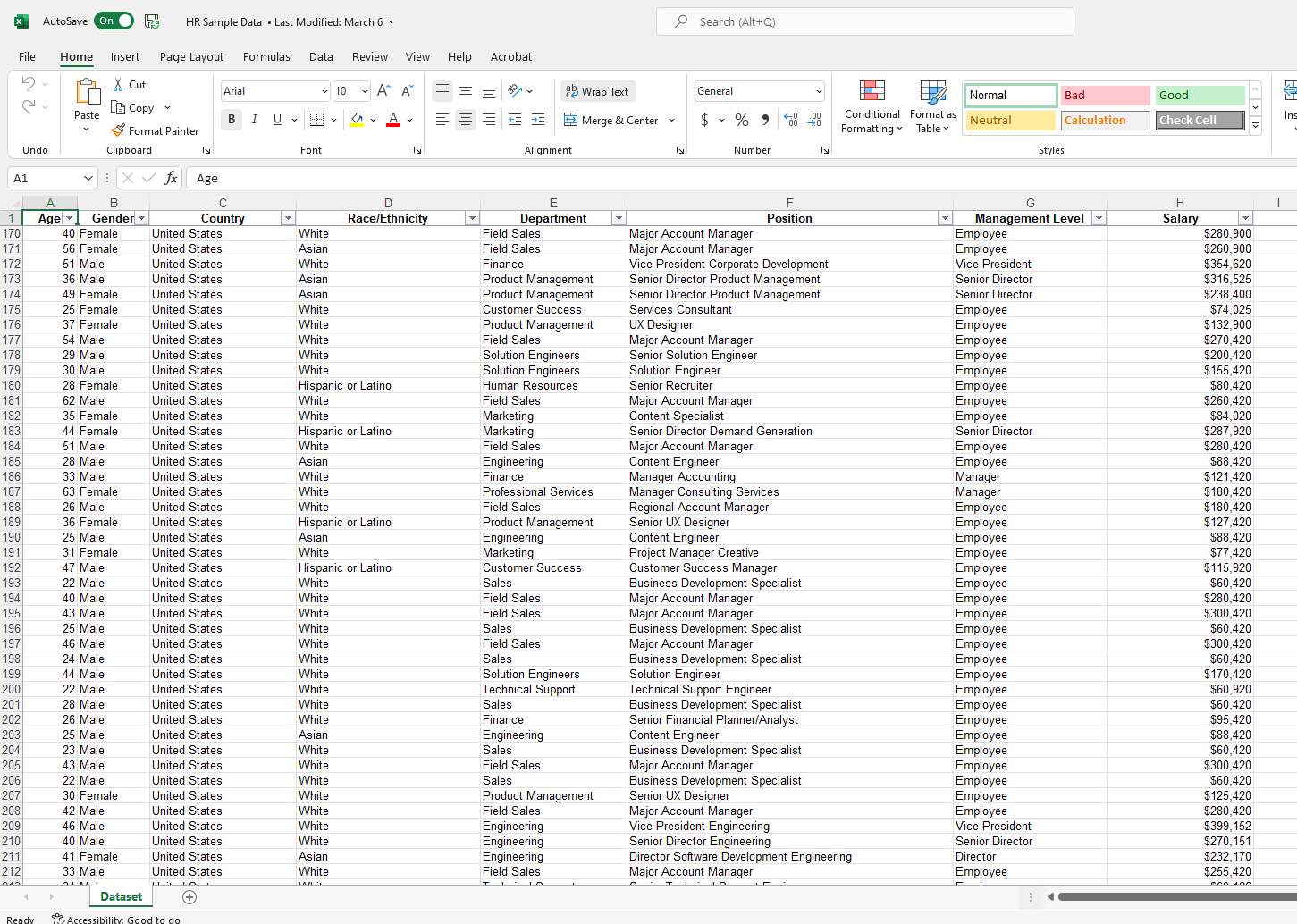Apply Accounting dollar format icon
The height and width of the screenshot is (924, 1297).
click(x=705, y=120)
